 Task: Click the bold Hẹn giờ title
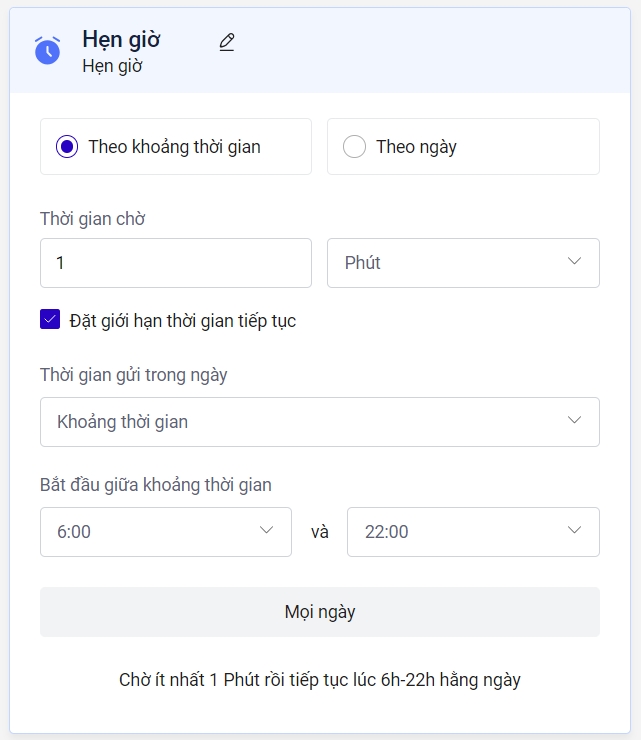click(x=121, y=39)
